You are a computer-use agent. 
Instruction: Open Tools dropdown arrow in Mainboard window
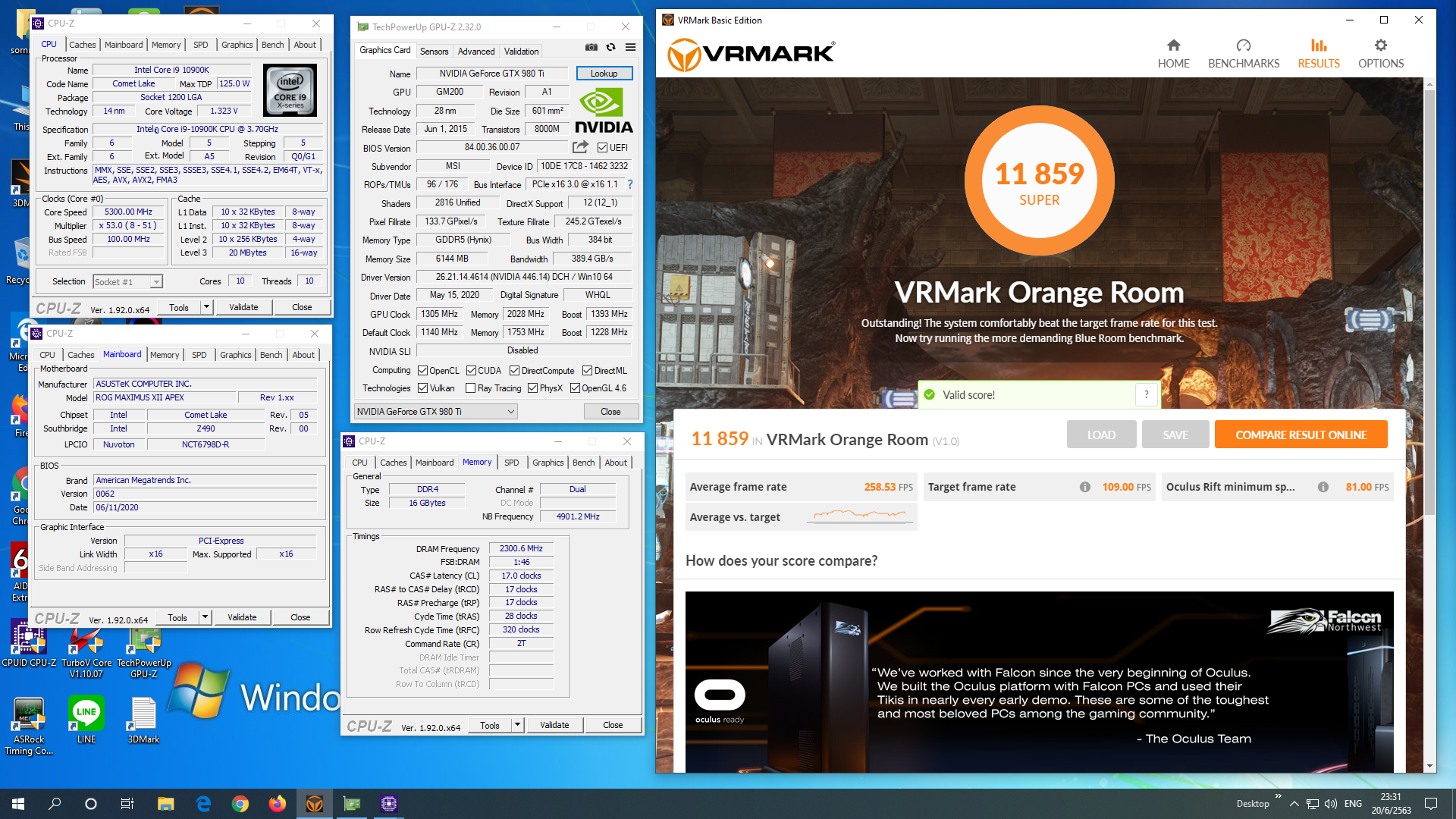[205, 617]
